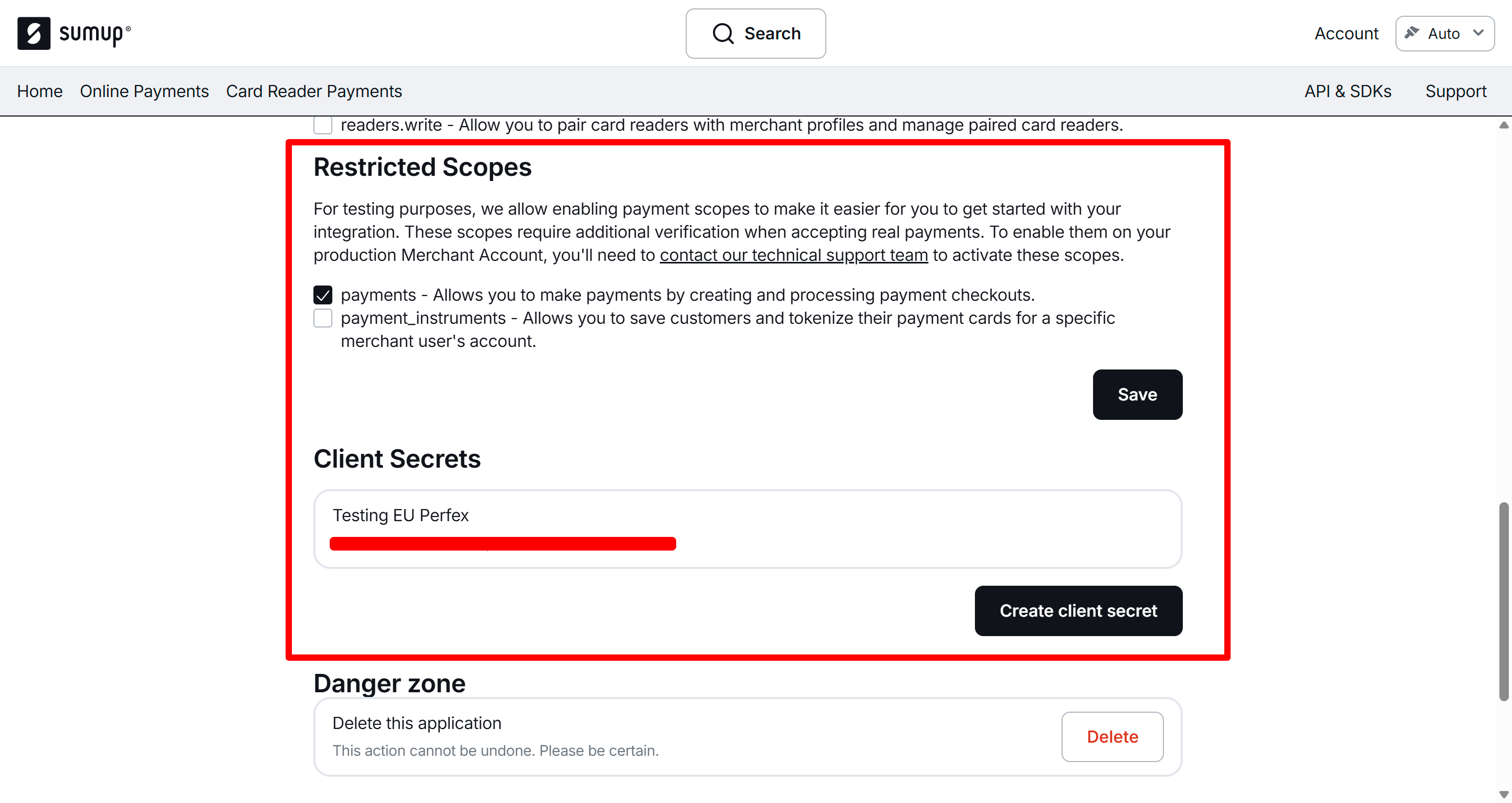Open the Online Payments menu

(x=144, y=91)
